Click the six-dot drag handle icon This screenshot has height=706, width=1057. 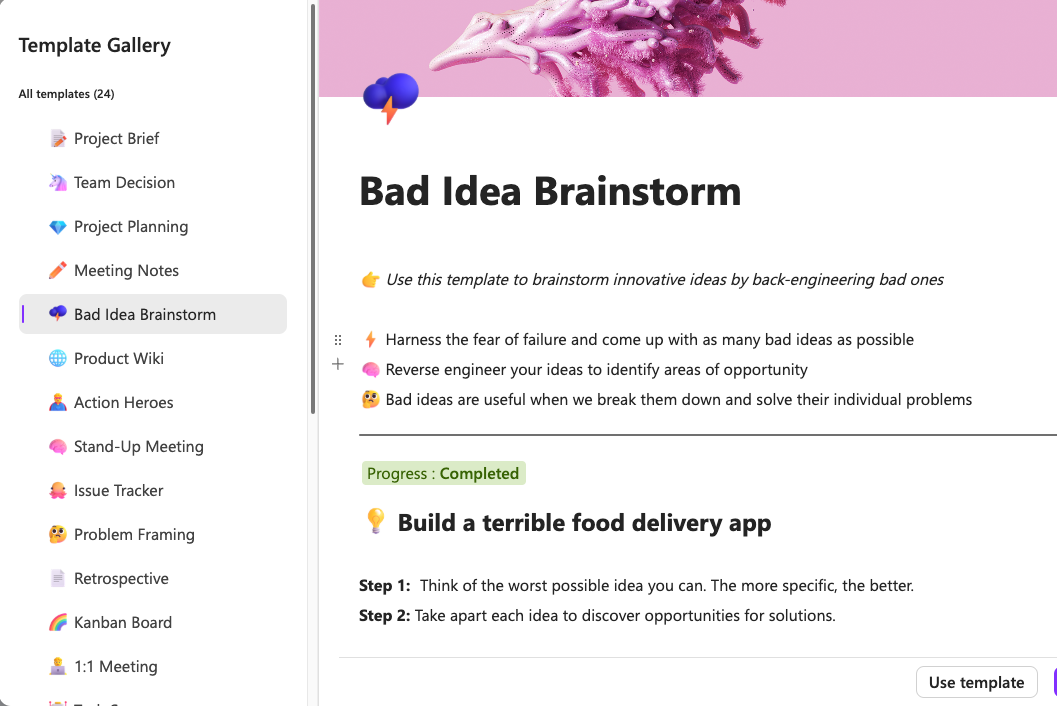(x=338, y=340)
